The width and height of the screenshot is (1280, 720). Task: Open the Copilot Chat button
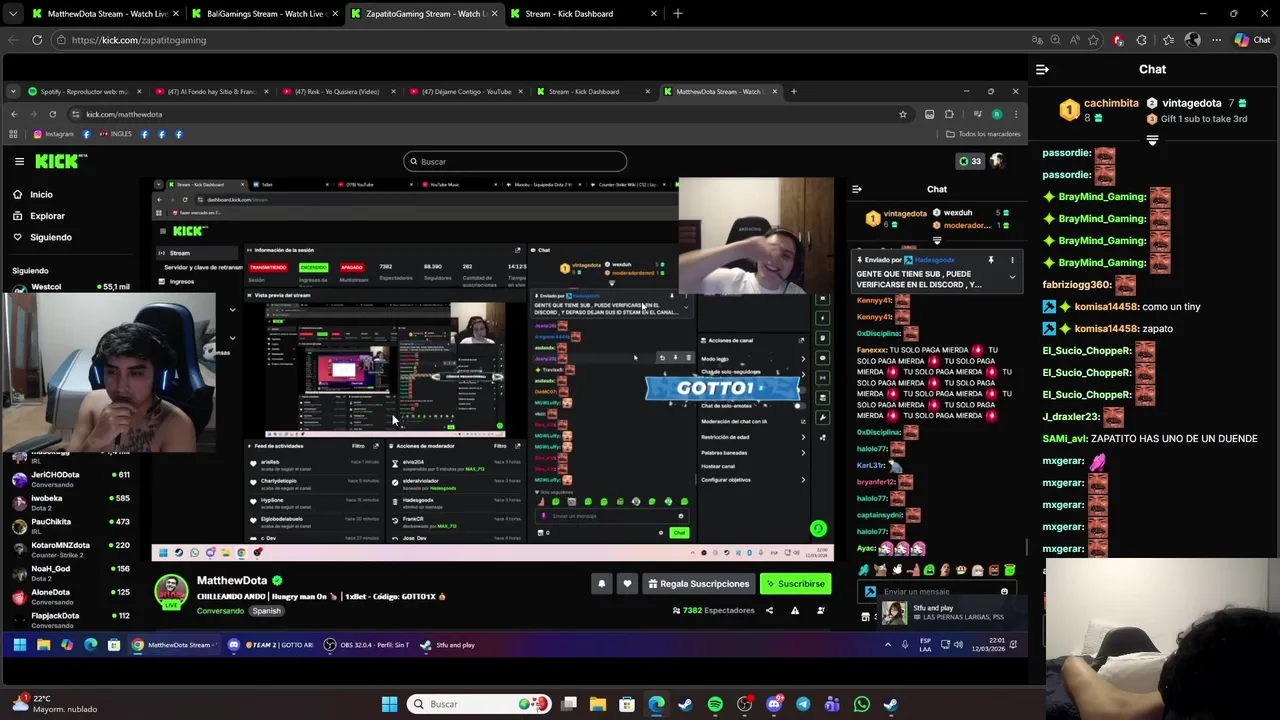click(1252, 40)
